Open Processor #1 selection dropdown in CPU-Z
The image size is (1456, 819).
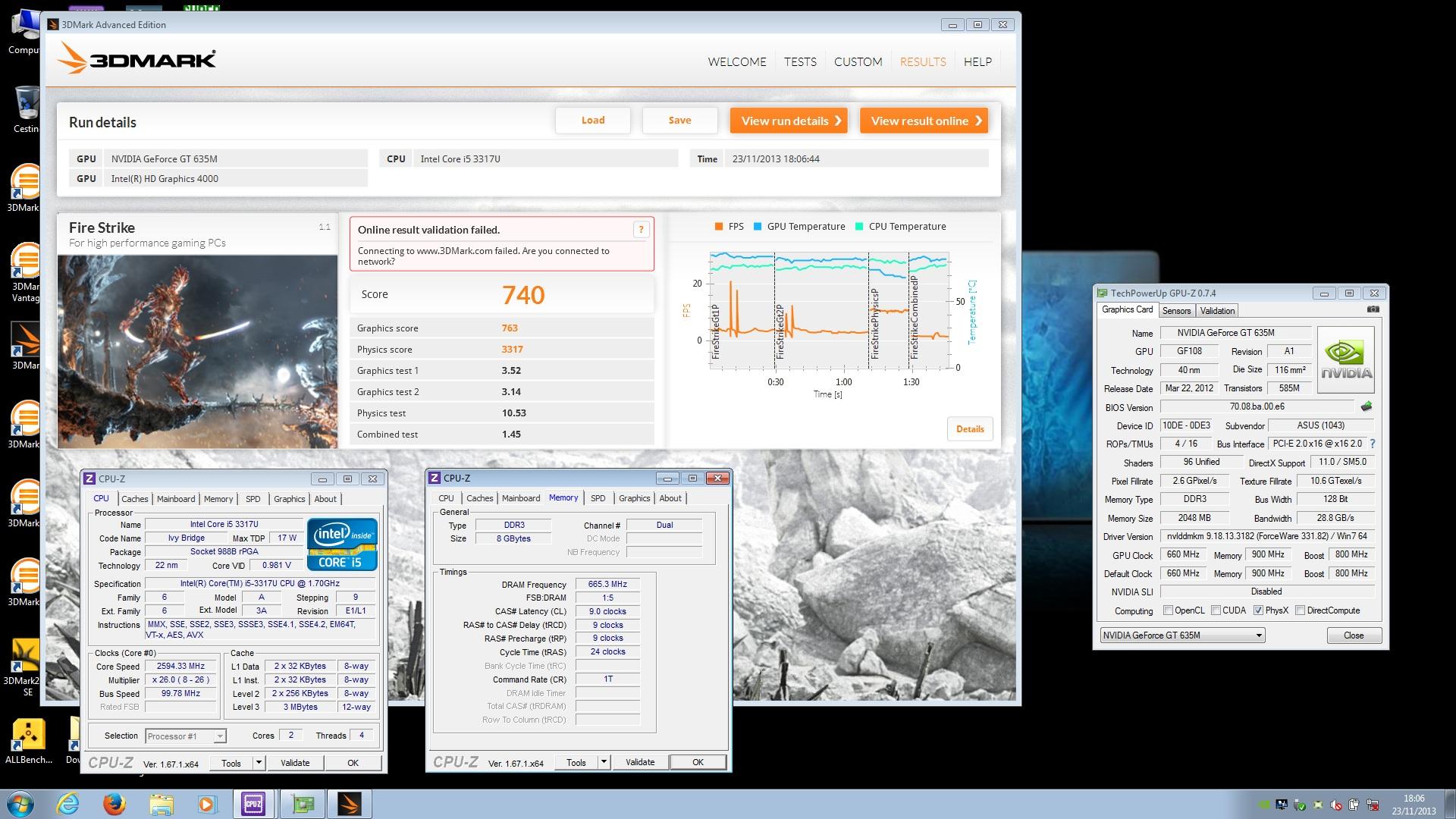pyautogui.click(x=186, y=736)
